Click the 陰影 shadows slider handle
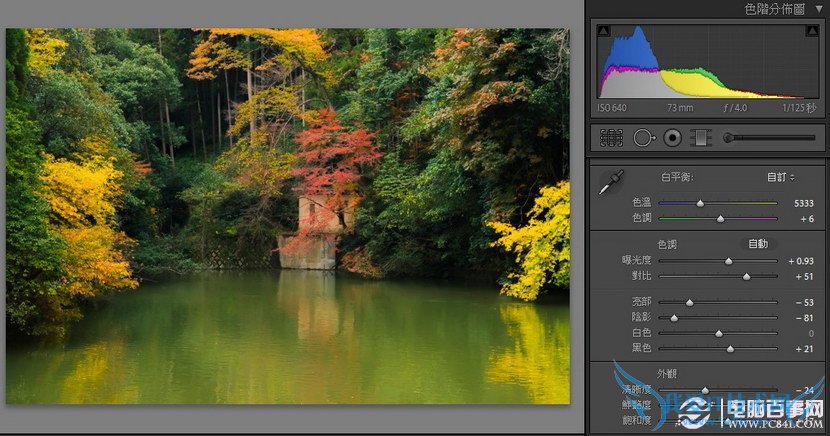The height and width of the screenshot is (436, 830). tap(674, 318)
